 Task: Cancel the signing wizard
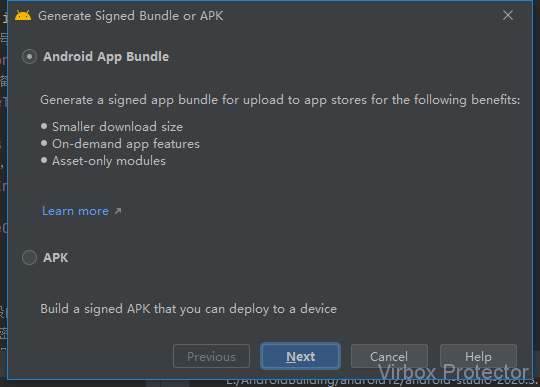[x=389, y=356]
